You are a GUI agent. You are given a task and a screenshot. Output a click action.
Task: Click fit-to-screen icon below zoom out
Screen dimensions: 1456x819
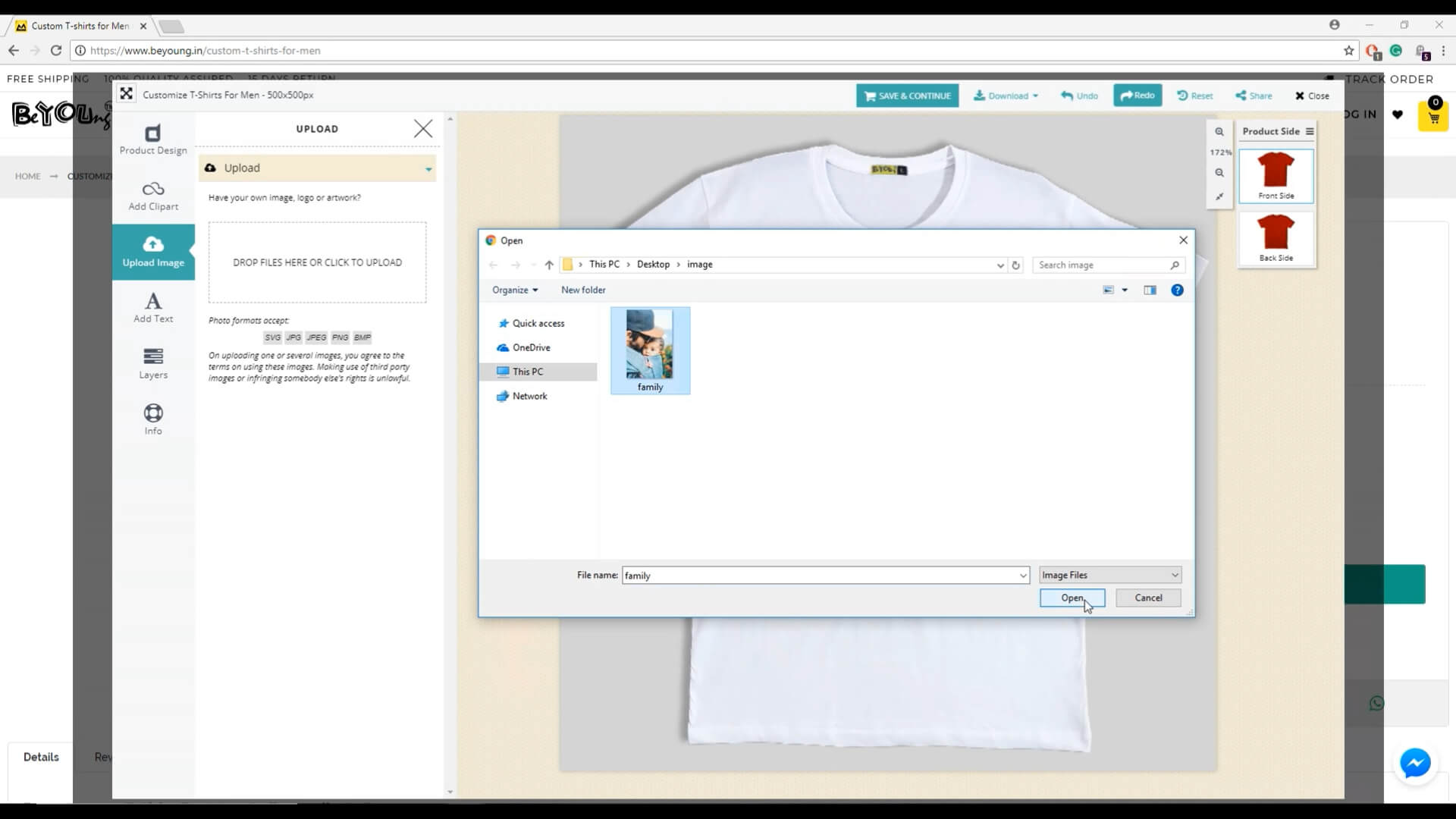(1219, 196)
